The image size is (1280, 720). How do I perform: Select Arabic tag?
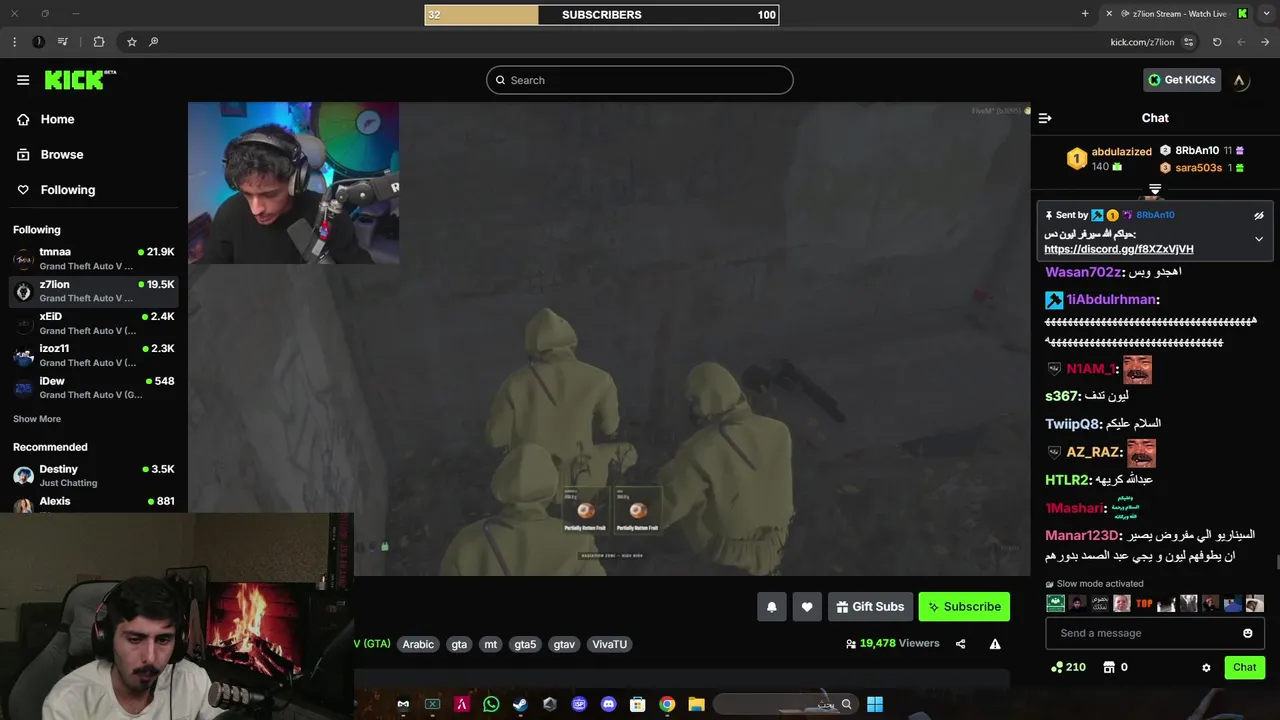(418, 644)
